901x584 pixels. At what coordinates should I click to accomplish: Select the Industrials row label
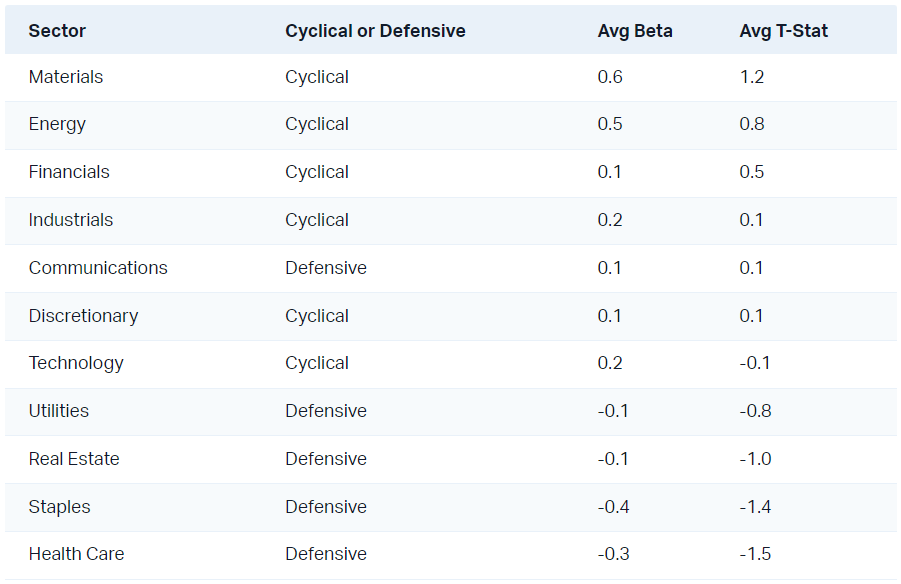coord(71,220)
